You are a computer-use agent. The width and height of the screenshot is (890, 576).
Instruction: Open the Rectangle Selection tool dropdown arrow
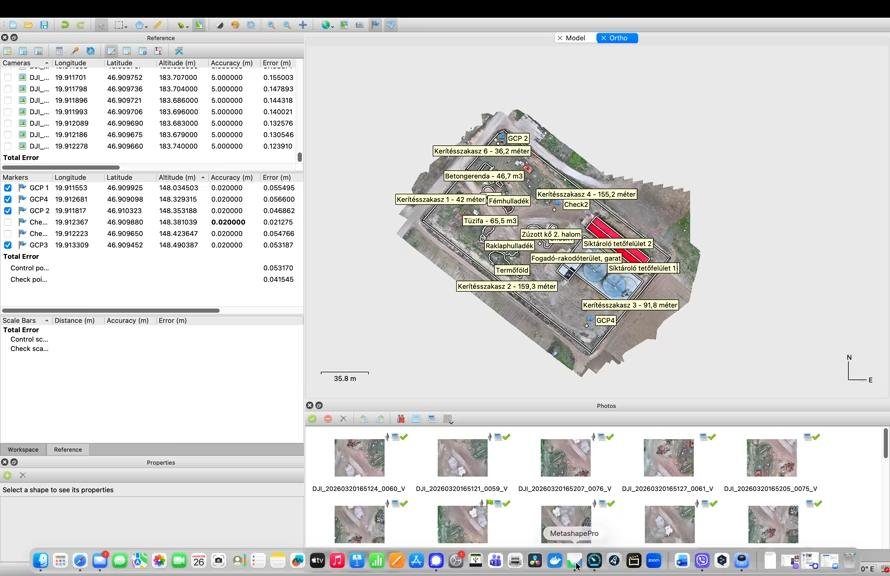(x=125, y=26)
